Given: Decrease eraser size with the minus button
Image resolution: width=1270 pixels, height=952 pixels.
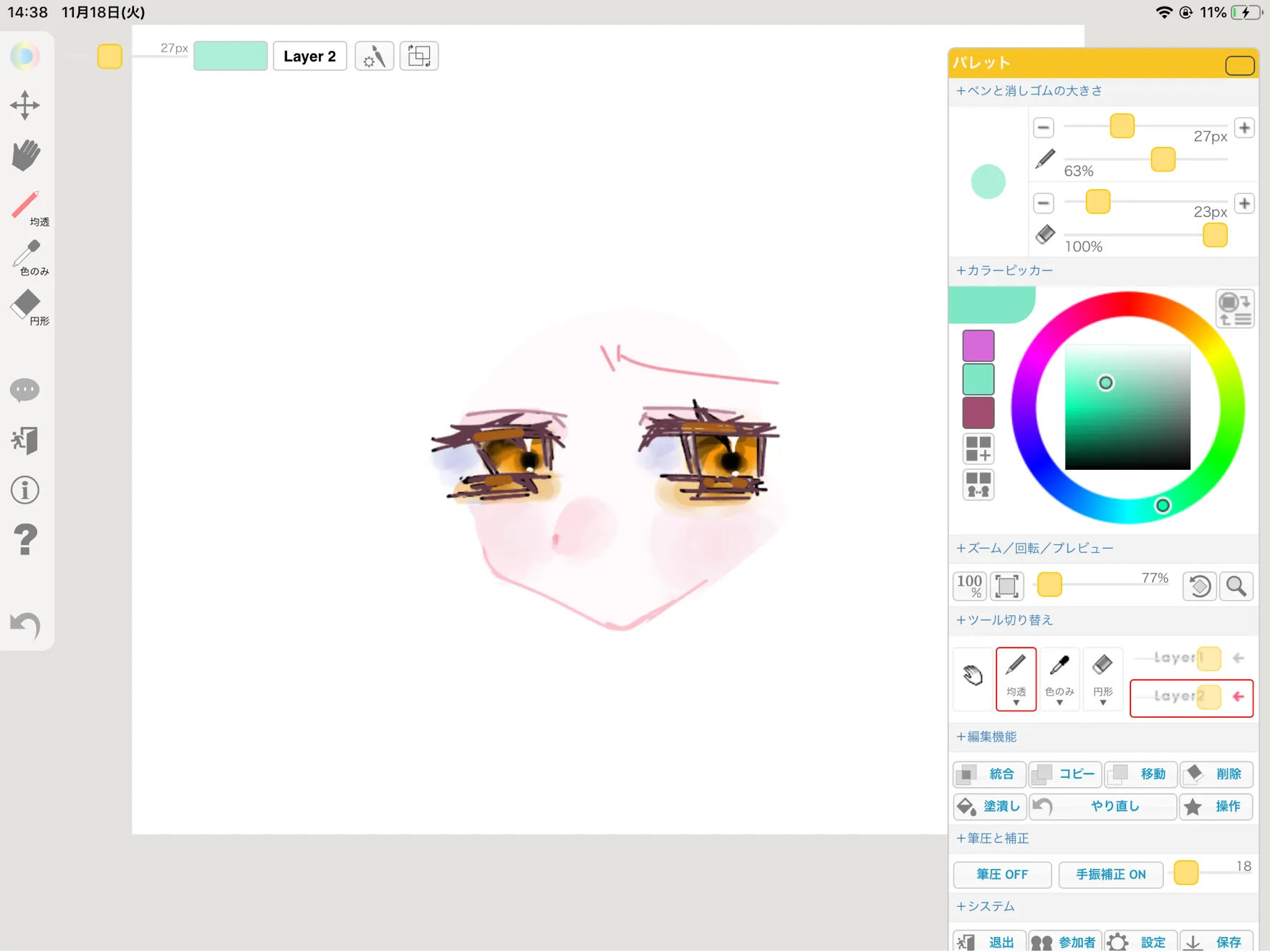Looking at the screenshot, I should pyautogui.click(x=1044, y=203).
